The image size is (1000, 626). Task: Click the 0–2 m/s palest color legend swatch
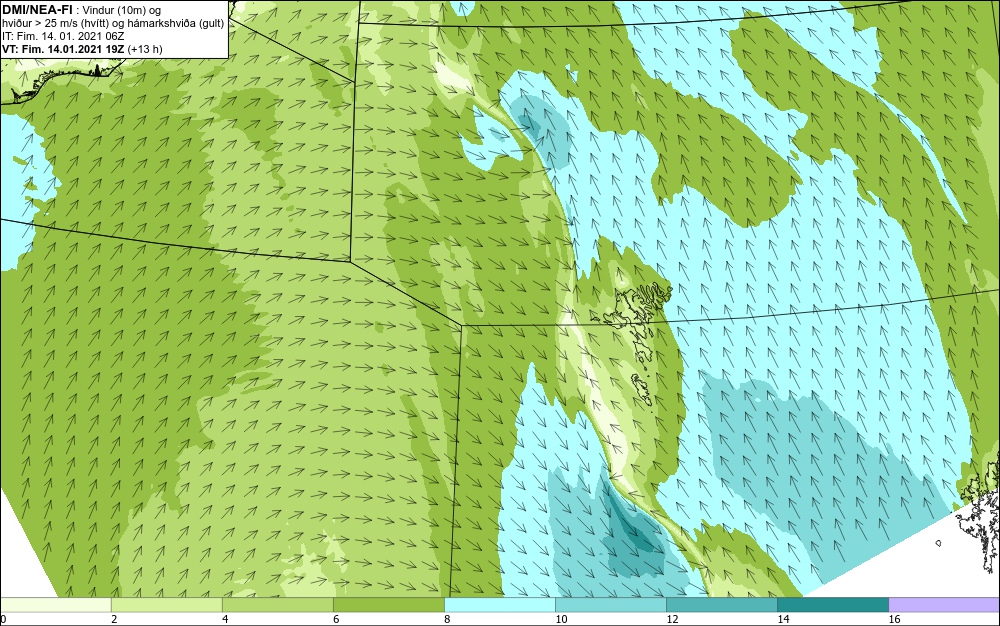(x=55, y=605)
